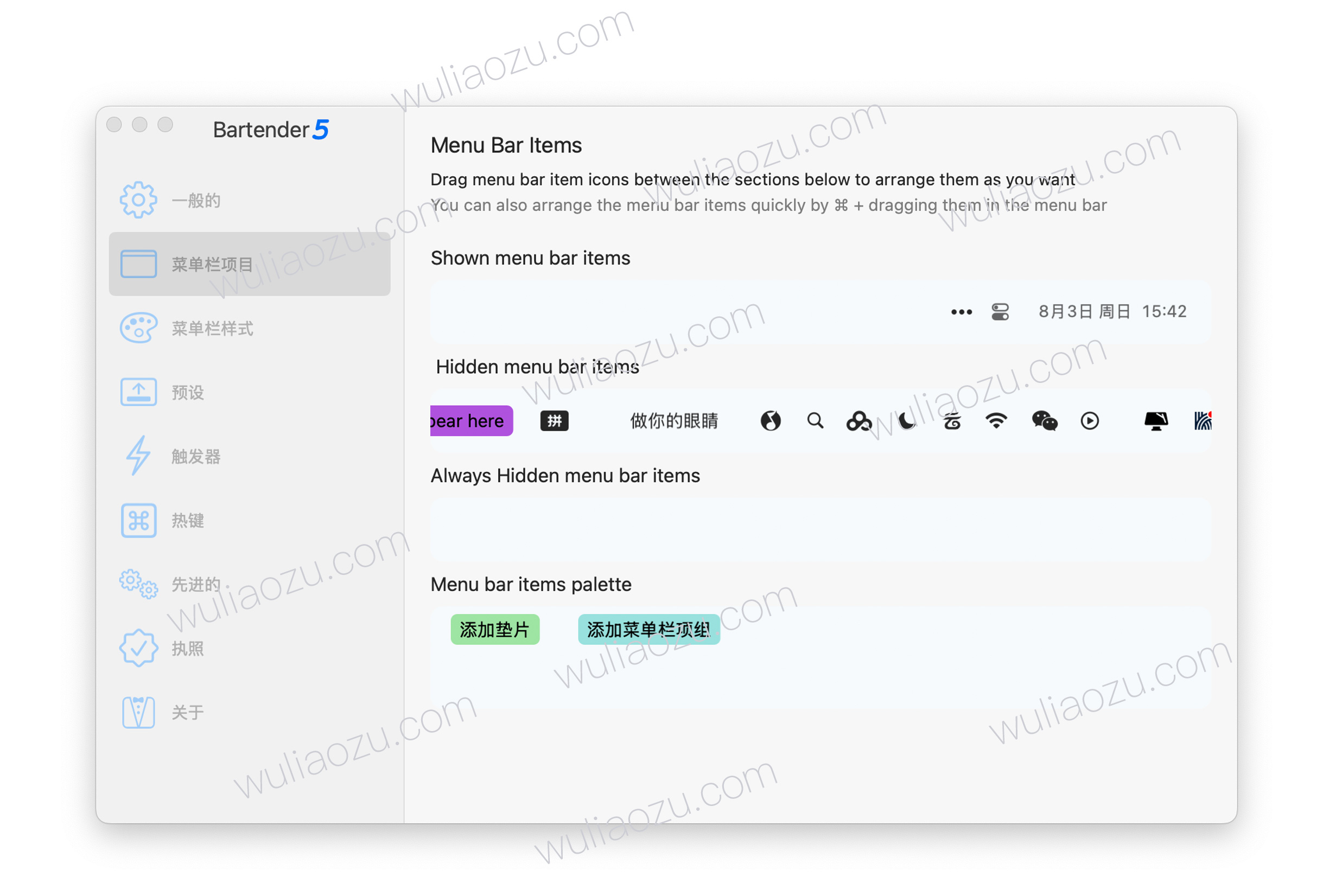The width and height of the screenshot is (1323, 896).
Task: Select the crescent moon Focus icon
Action: point(906,421)
